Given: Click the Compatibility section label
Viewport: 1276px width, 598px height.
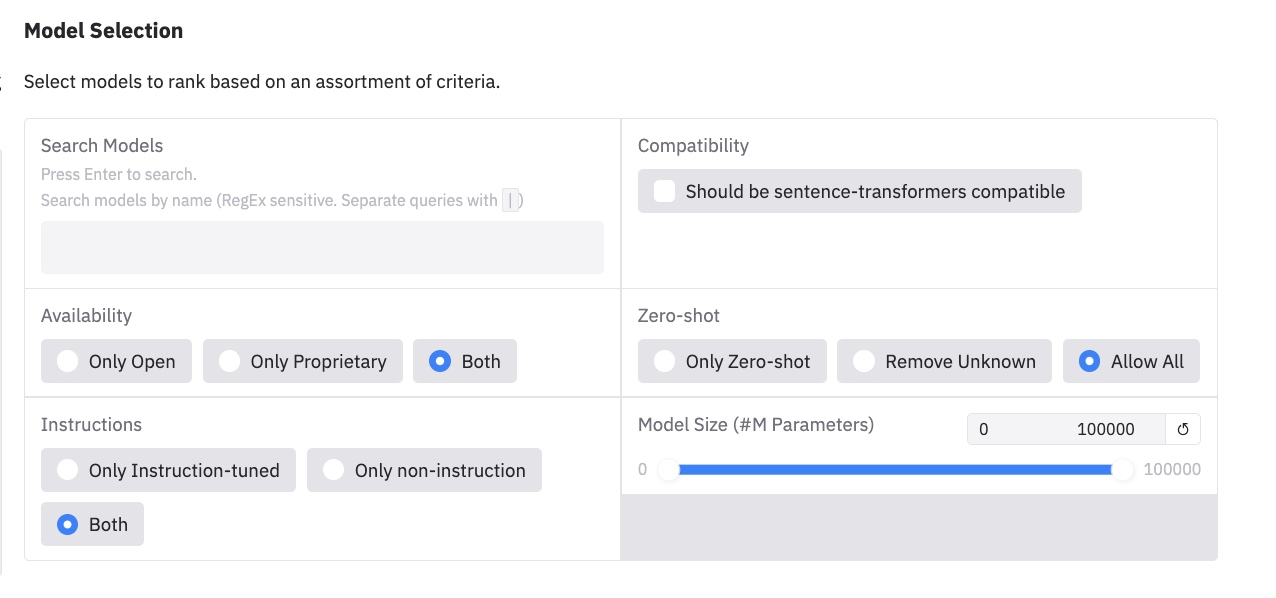Looking at the screenshot, I should tap(693, 146).
